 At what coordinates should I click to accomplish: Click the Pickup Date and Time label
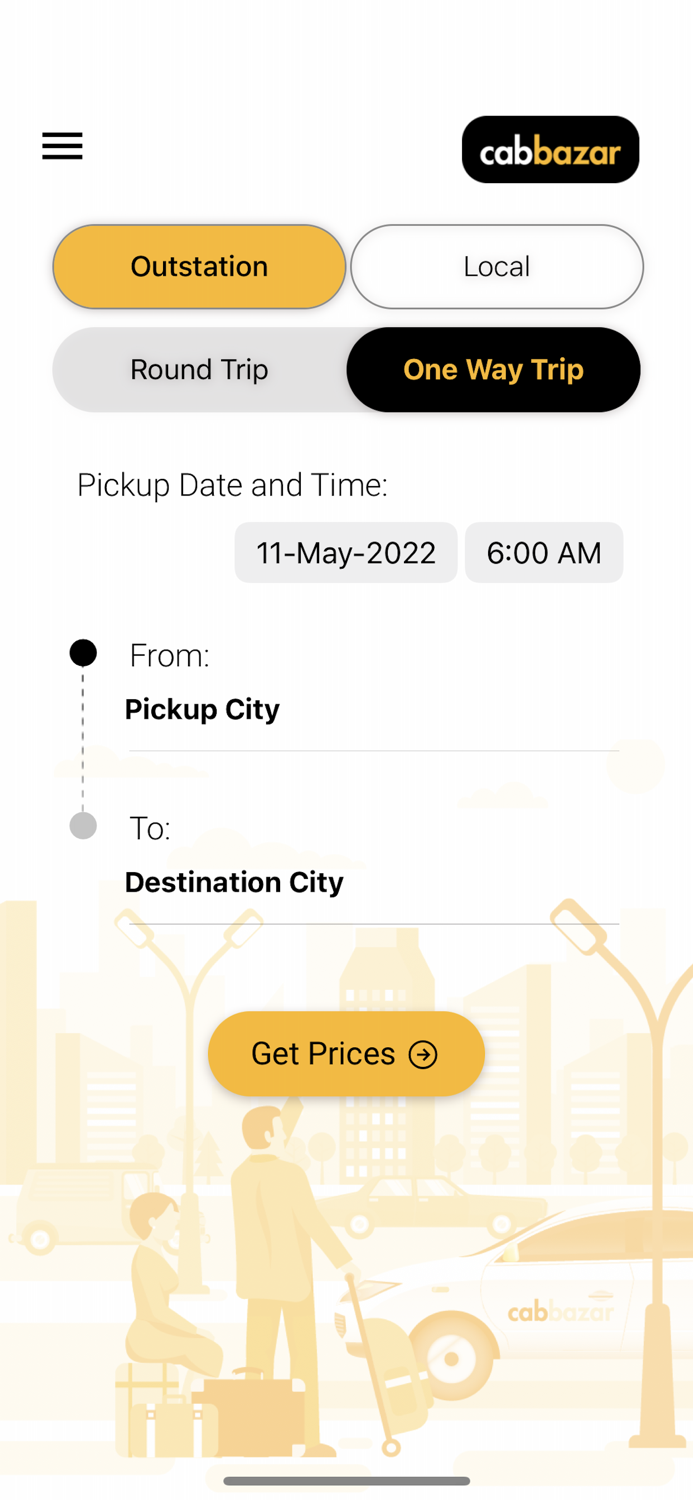click(x=231, y=484)
